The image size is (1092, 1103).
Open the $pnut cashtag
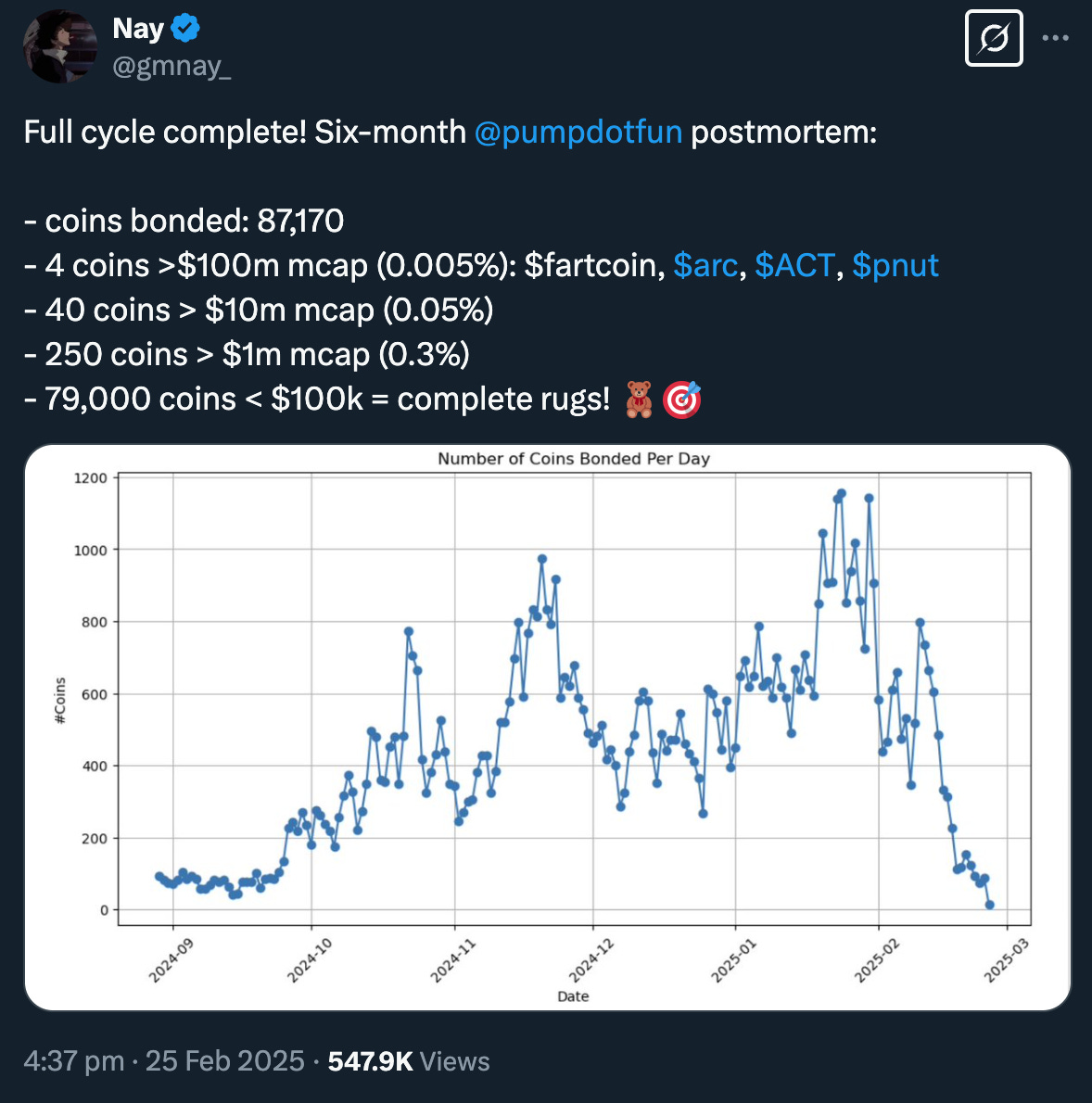point(895,266)
